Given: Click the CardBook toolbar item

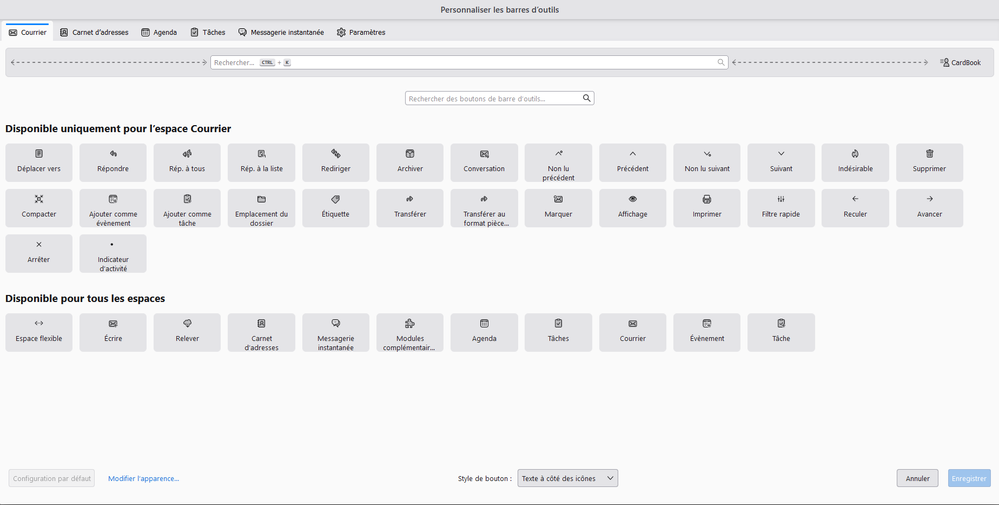Looking at the screenshot, I should point(960,62).
